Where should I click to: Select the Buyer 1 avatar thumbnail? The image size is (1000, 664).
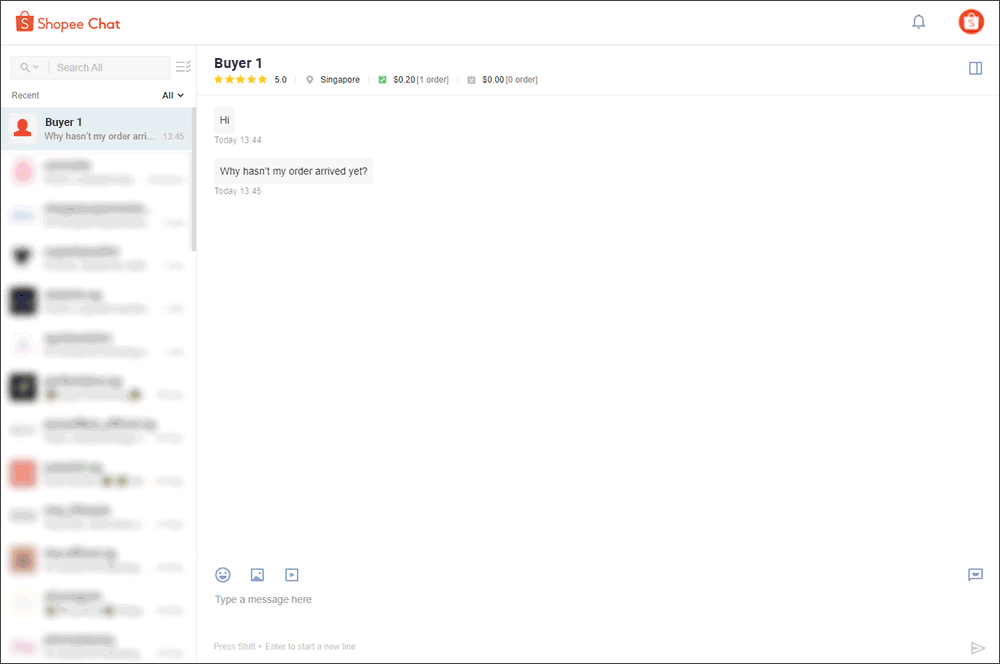click(23, 128)
